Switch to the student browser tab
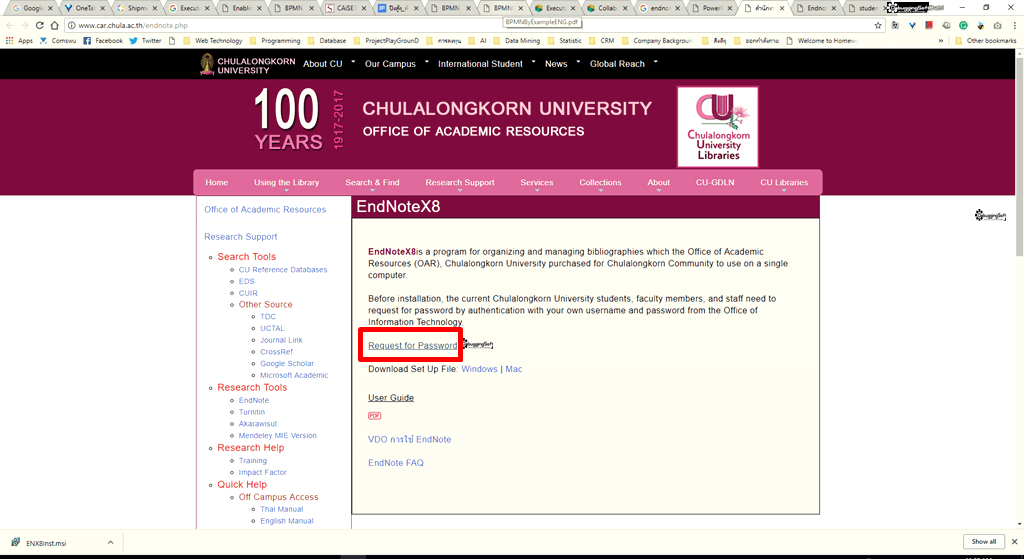Screen dimensions: 1024x559 pyautogui.click(x=867, y=8)
